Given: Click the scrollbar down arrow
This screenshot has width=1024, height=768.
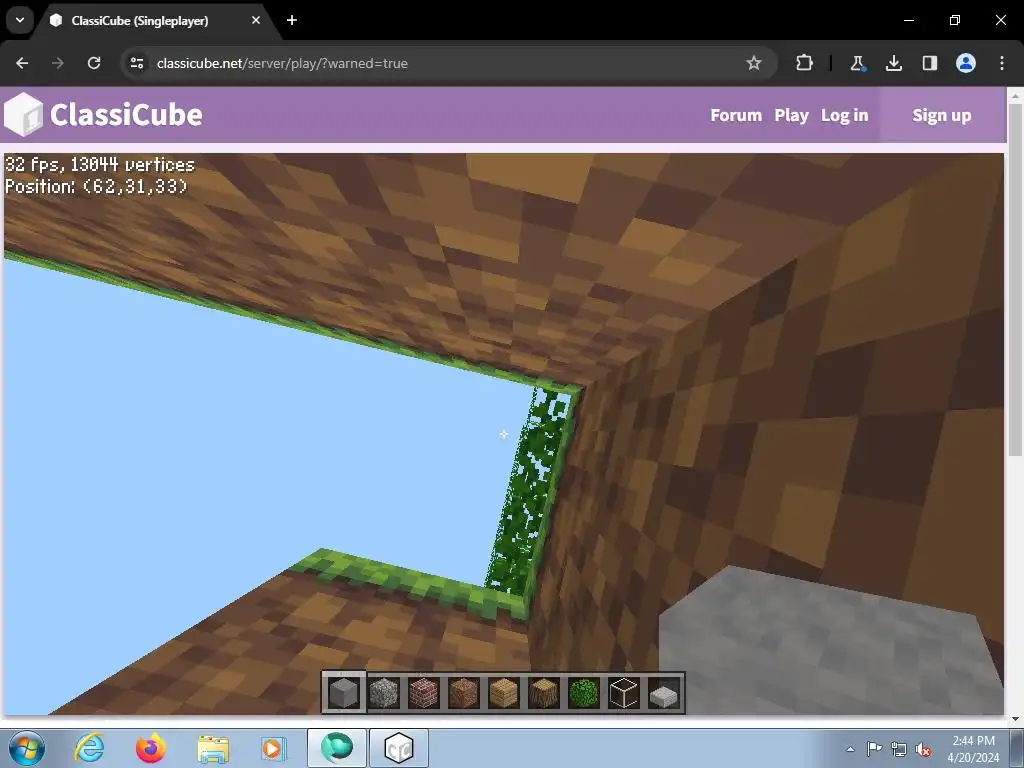Looking at the screenshot, I should pyautogui.click(x=1014, y=718).
